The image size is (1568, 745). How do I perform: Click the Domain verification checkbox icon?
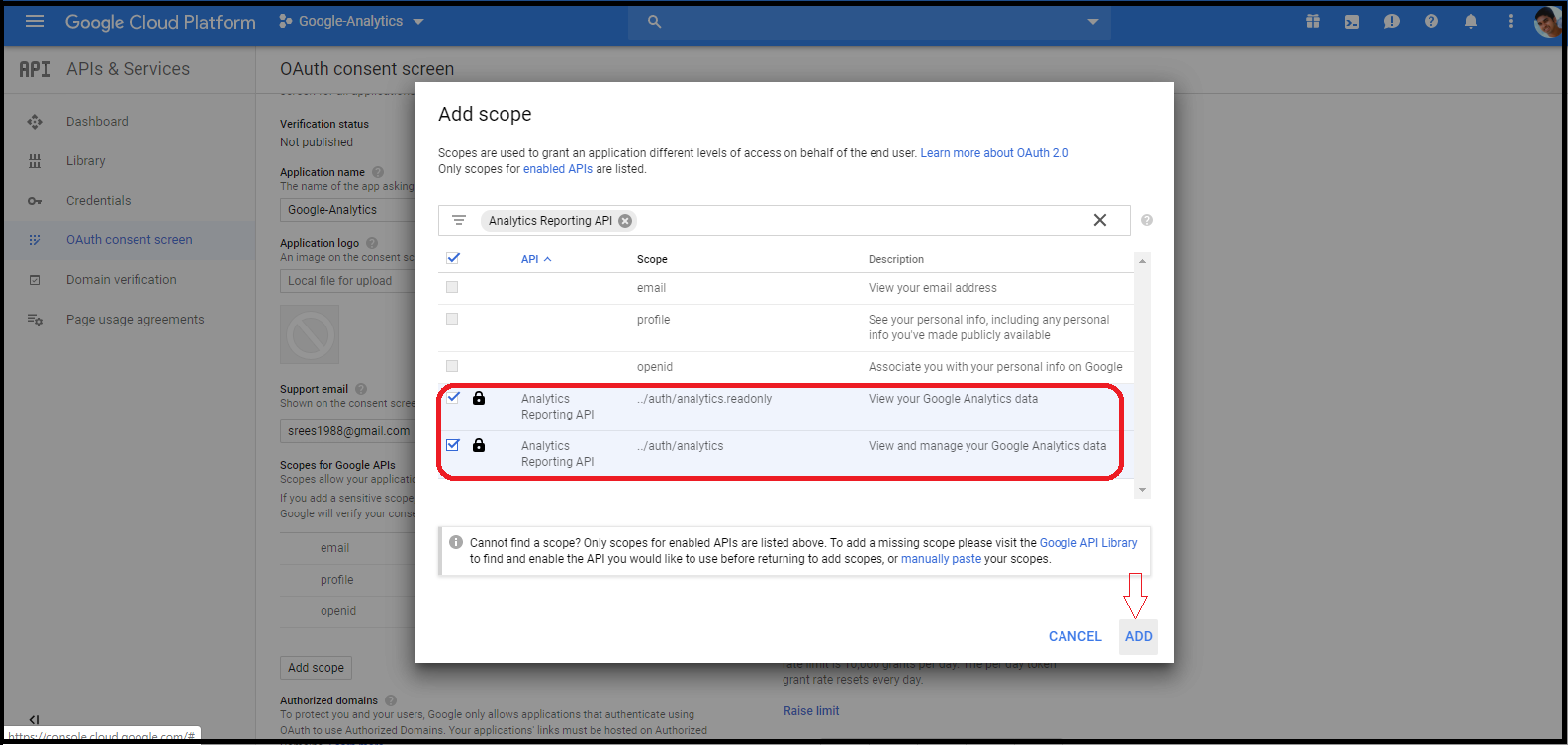(x=35, y=280)
